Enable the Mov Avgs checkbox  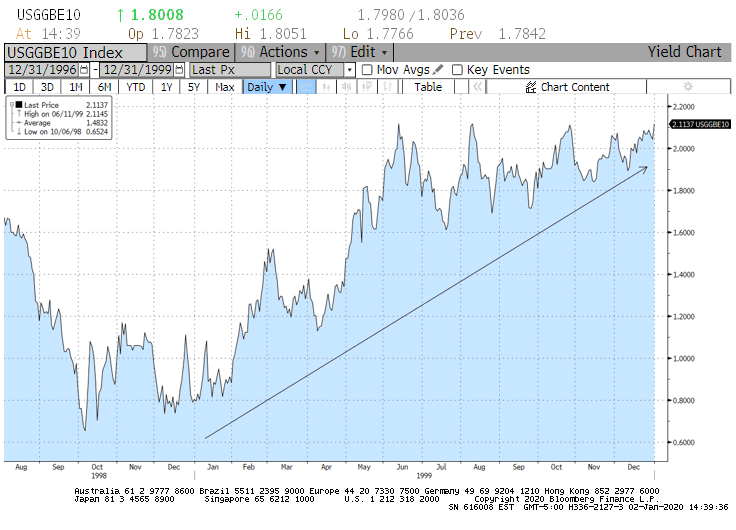click(x=367, y=70)
